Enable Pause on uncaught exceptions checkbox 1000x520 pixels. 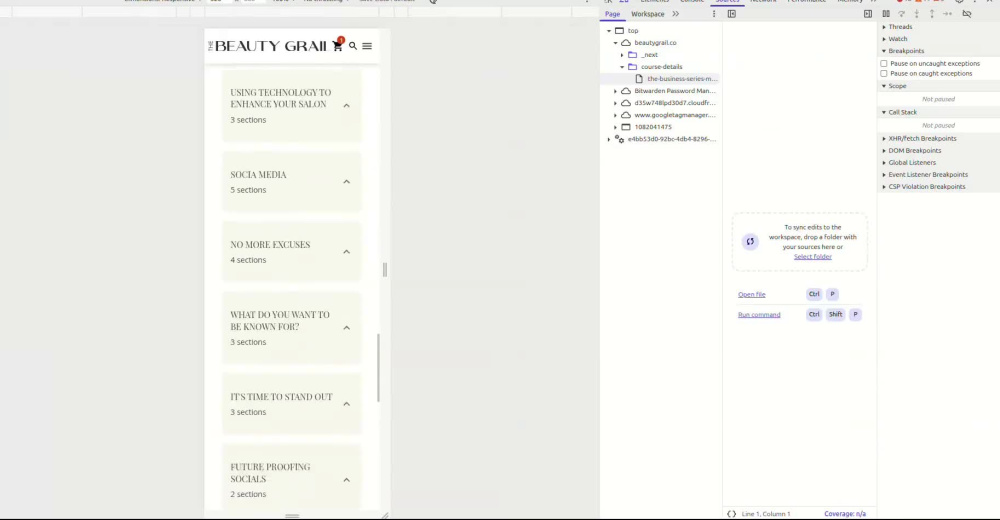pos(884,64)
